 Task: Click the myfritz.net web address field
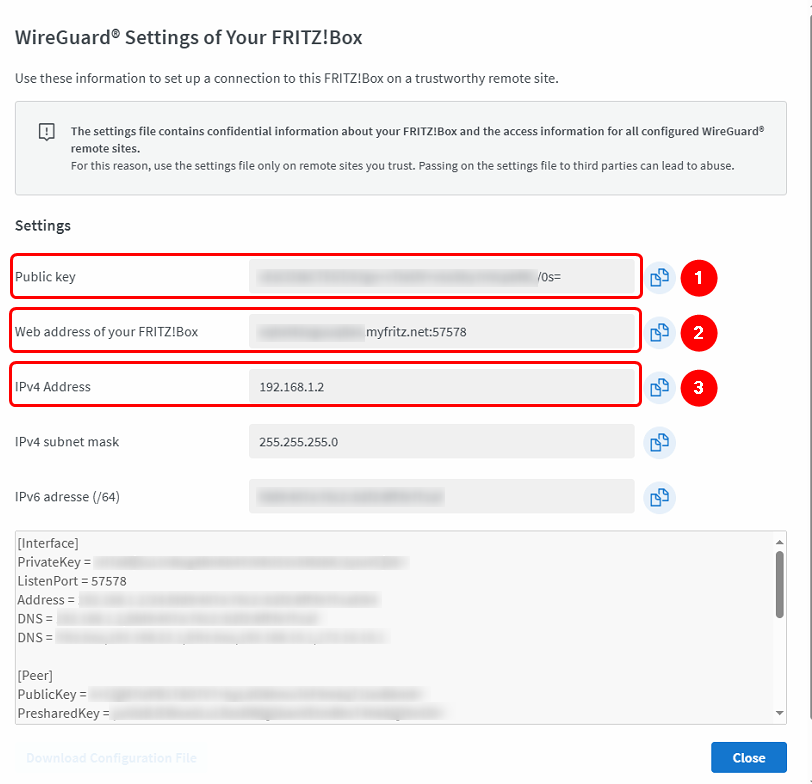441,332
